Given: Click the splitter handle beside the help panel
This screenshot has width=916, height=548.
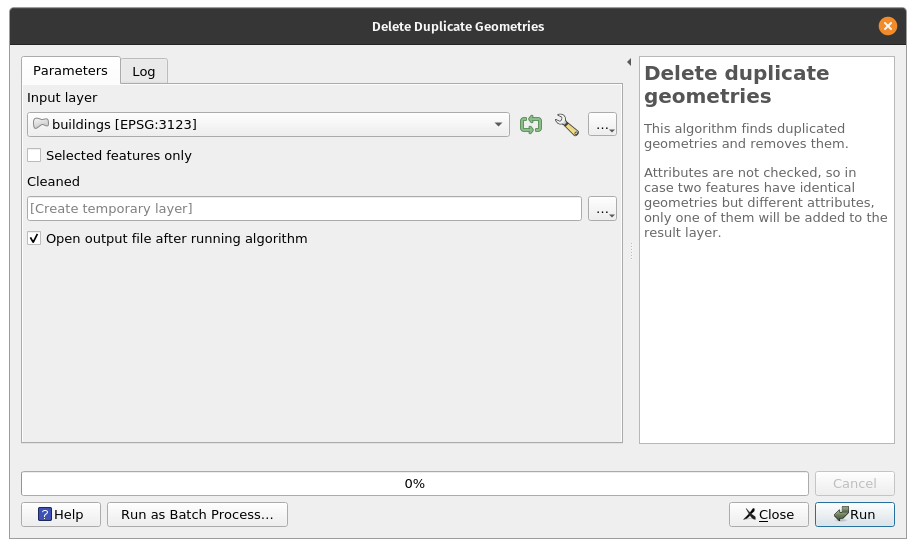Looking at the screenshot, I should click(631, 250).
